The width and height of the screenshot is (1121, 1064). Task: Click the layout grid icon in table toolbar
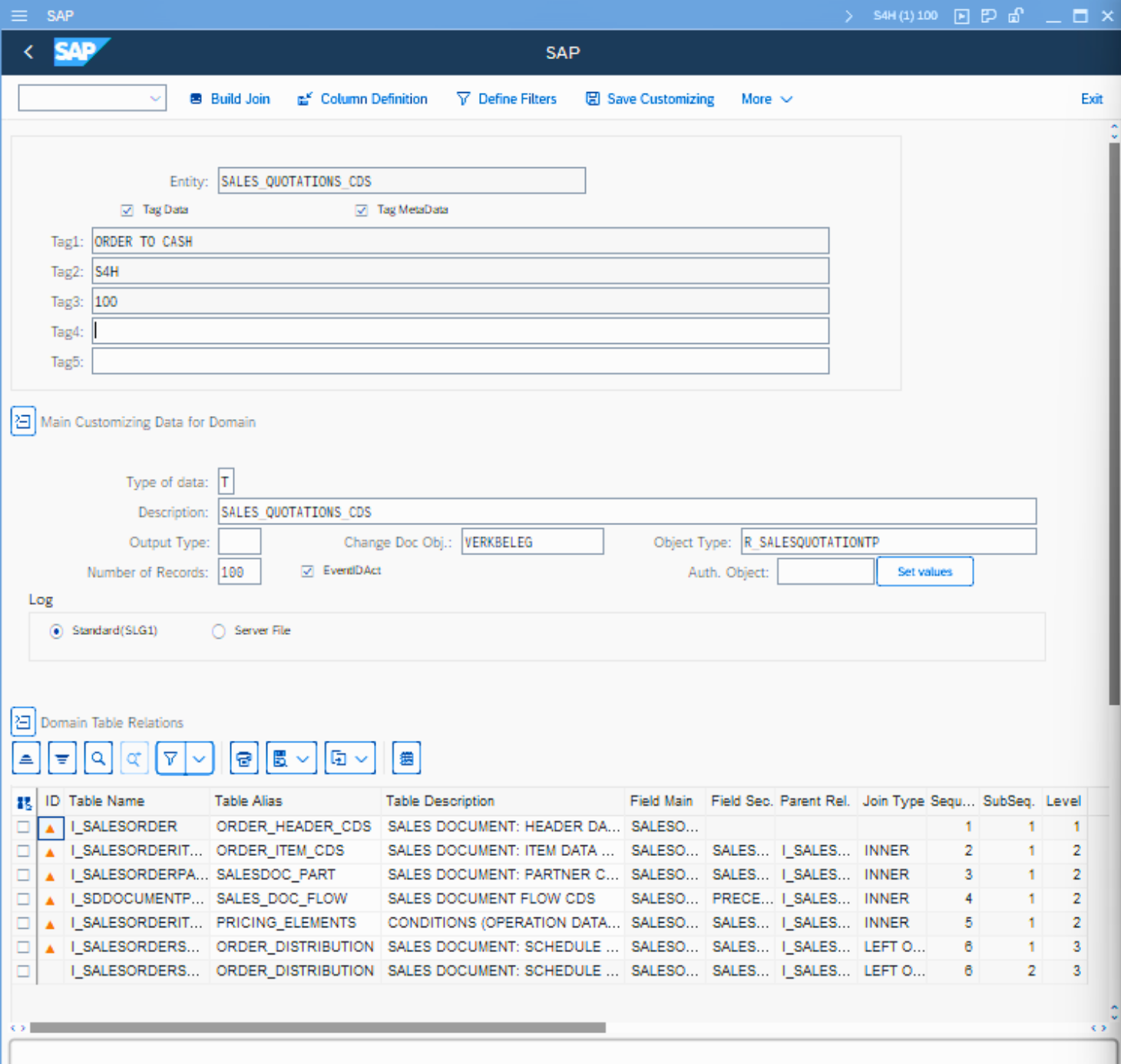click(406, 758)
